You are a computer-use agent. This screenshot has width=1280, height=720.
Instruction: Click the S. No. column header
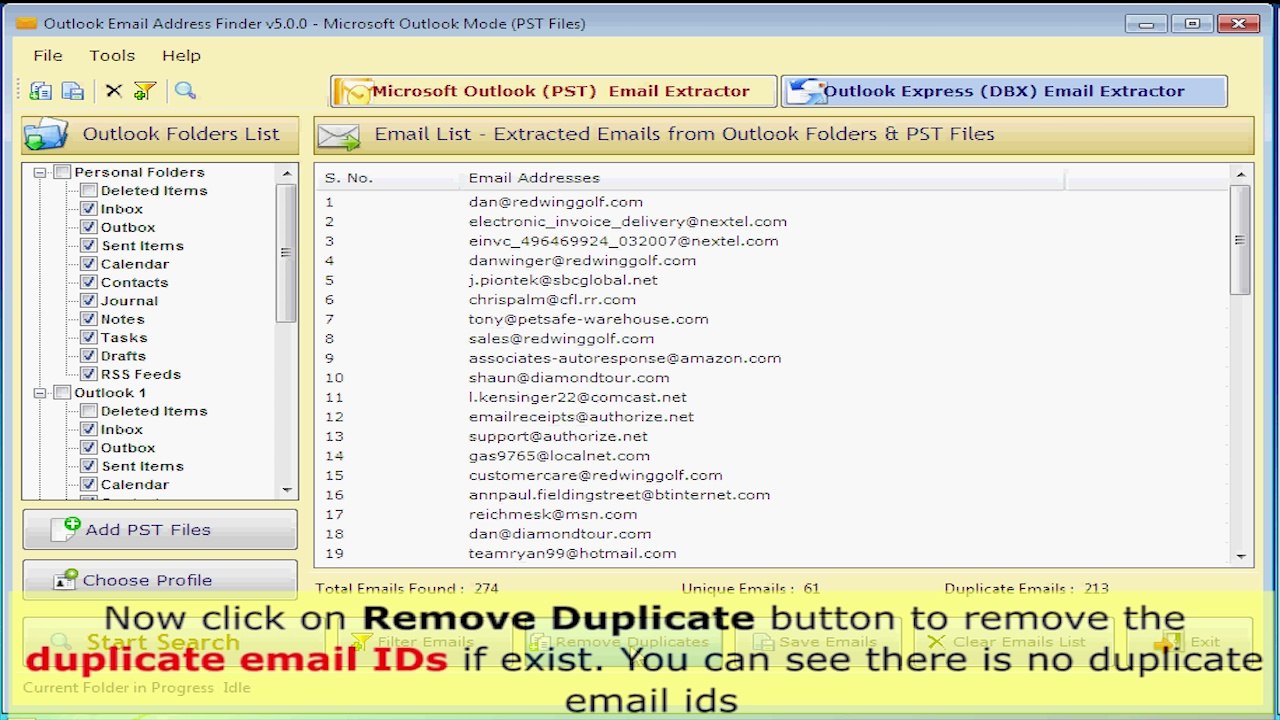pos(389,178)
